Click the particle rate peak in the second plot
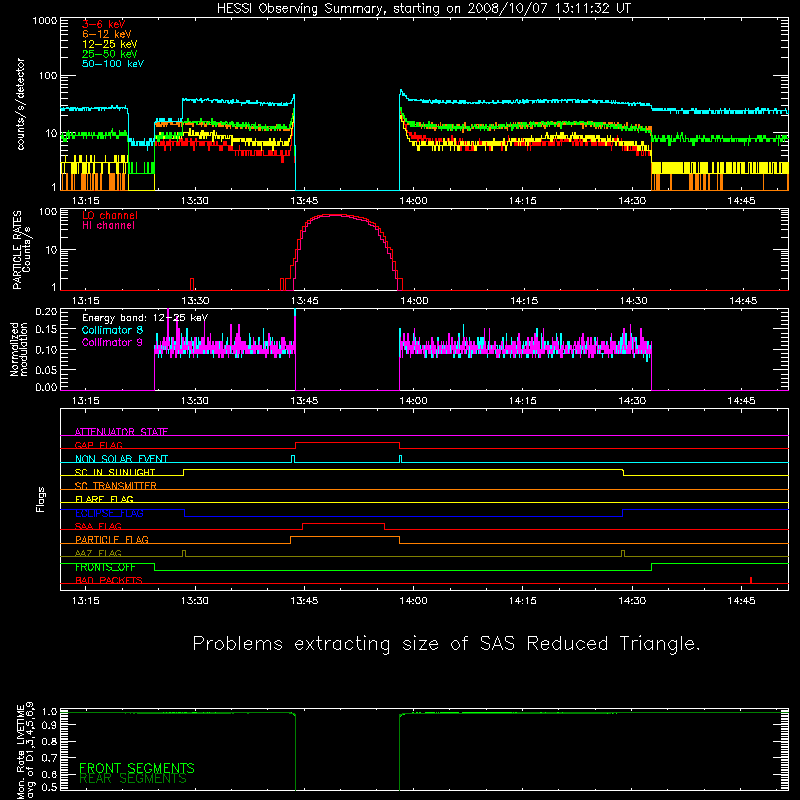800x800 pixels. click(x=337, y=215)
